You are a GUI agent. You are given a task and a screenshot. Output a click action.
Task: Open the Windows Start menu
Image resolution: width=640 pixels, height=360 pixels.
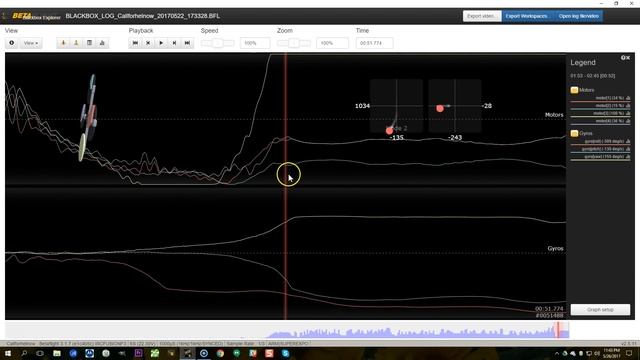click(8, 353)
